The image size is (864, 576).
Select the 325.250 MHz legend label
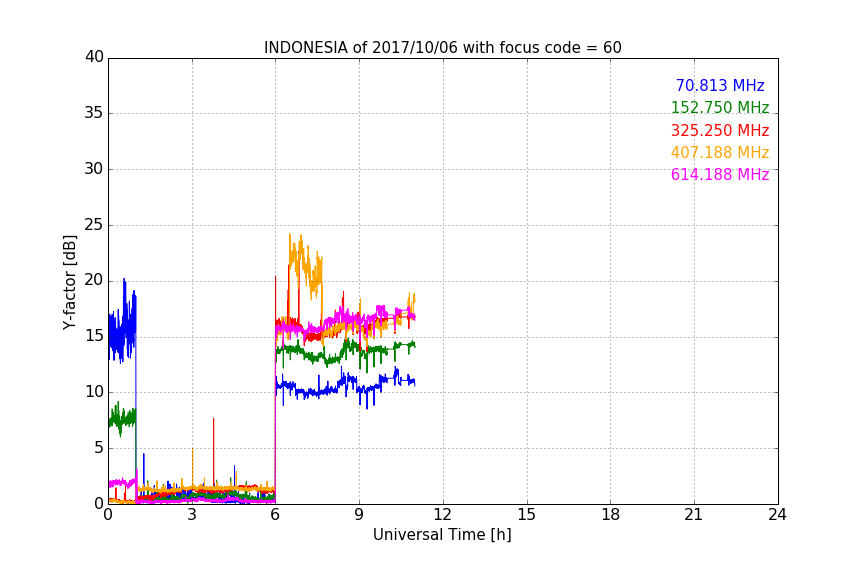[720, 130]
